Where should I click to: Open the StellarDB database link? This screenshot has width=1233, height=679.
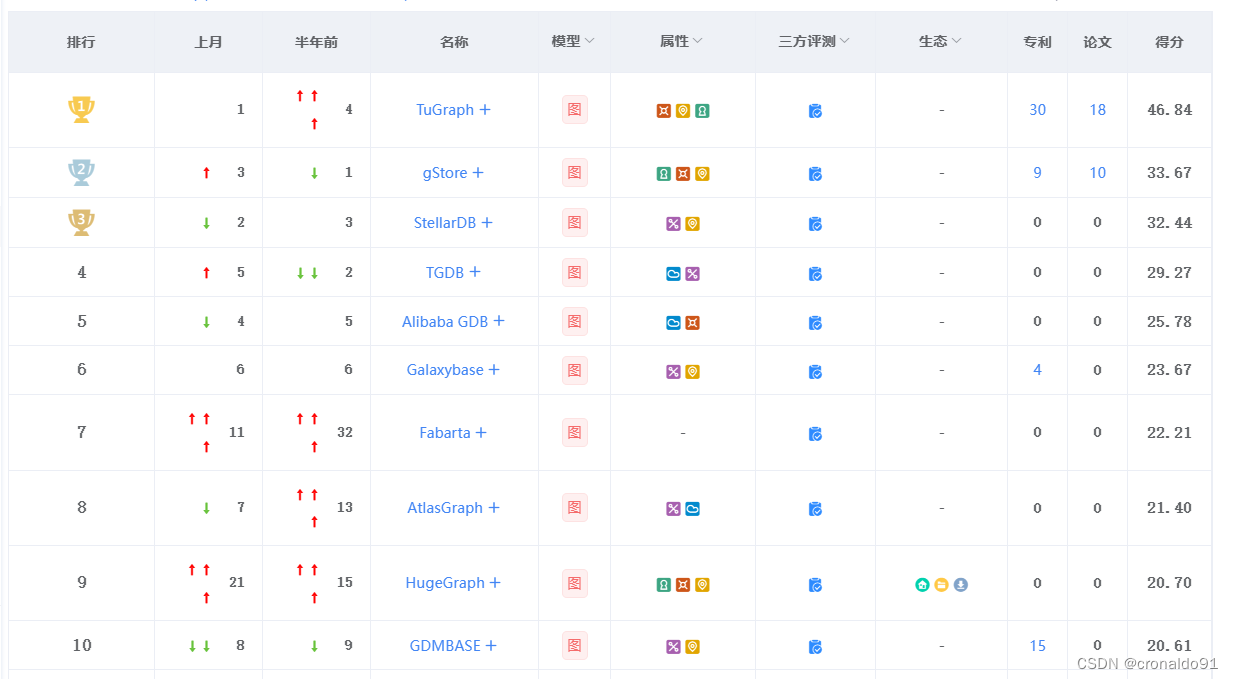(x=445, y=223)
